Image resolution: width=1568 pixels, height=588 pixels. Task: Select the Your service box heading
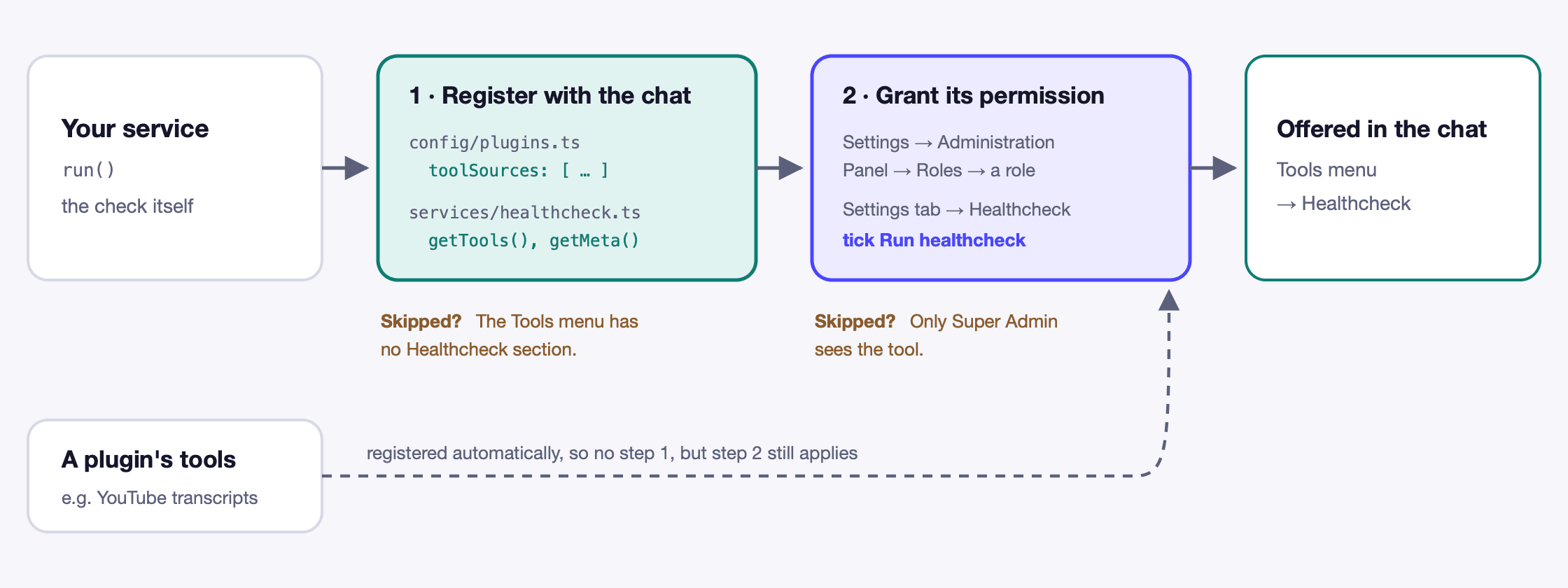[135, 129]
